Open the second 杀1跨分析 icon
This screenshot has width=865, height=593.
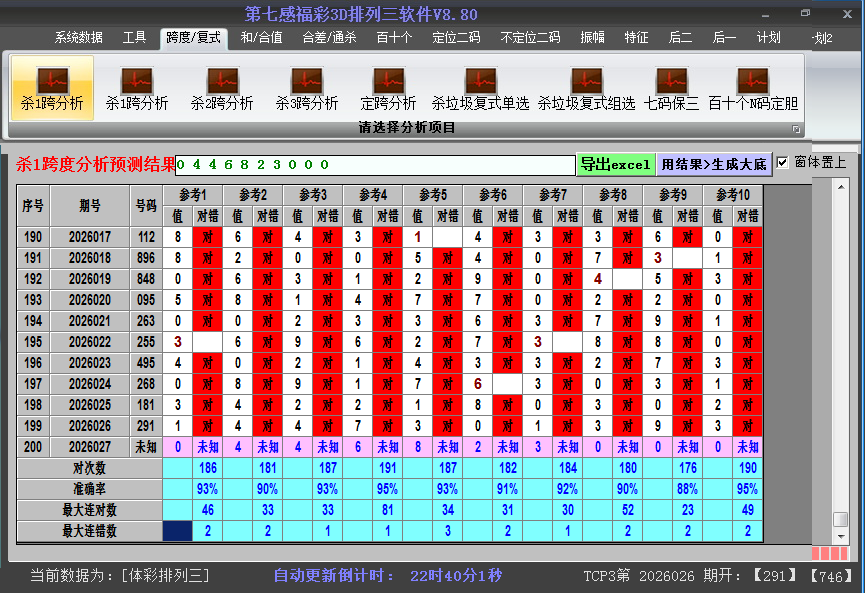tap(137, 88)
